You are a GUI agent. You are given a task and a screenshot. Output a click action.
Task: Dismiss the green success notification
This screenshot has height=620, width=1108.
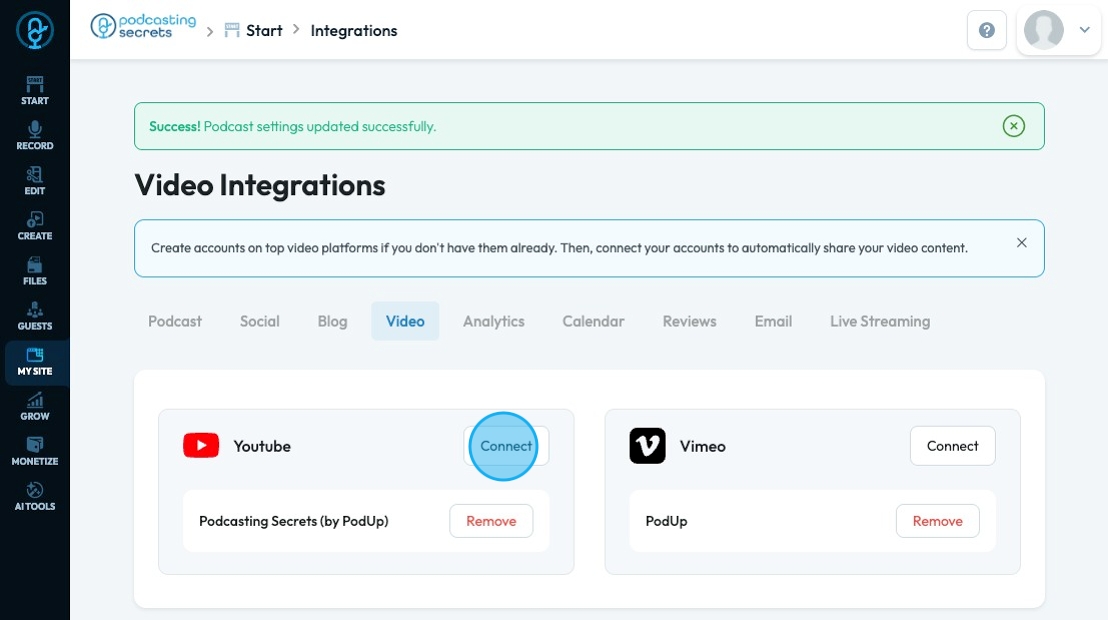click(x=1014, y=126)
